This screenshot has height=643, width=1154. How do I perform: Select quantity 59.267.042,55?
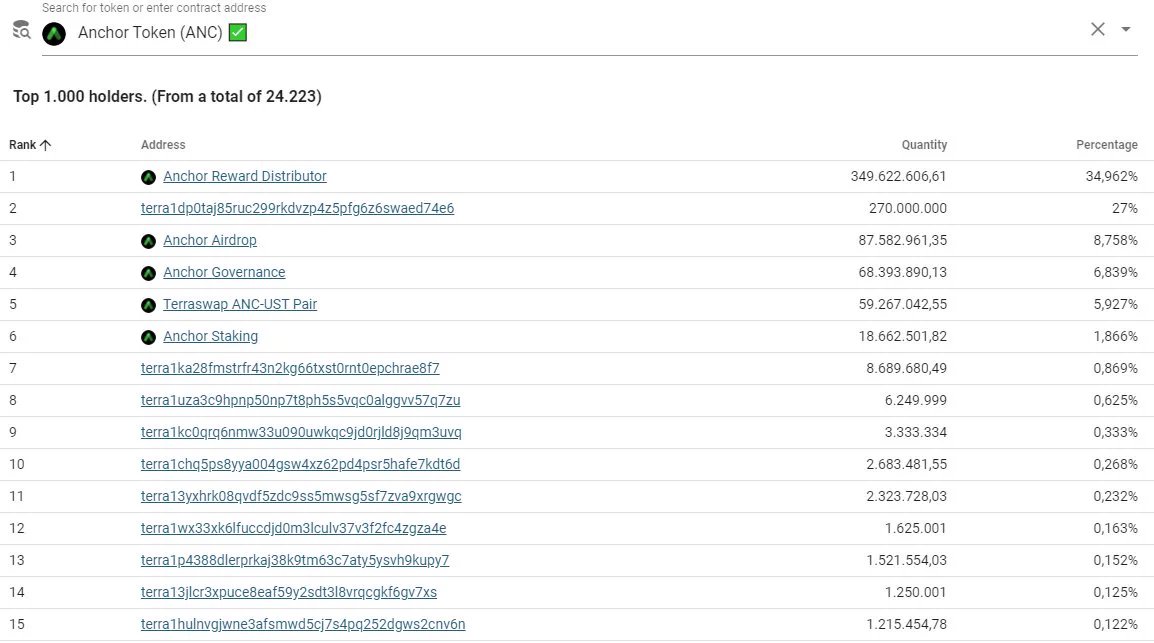pyautogui.click(x=902, y=305)
